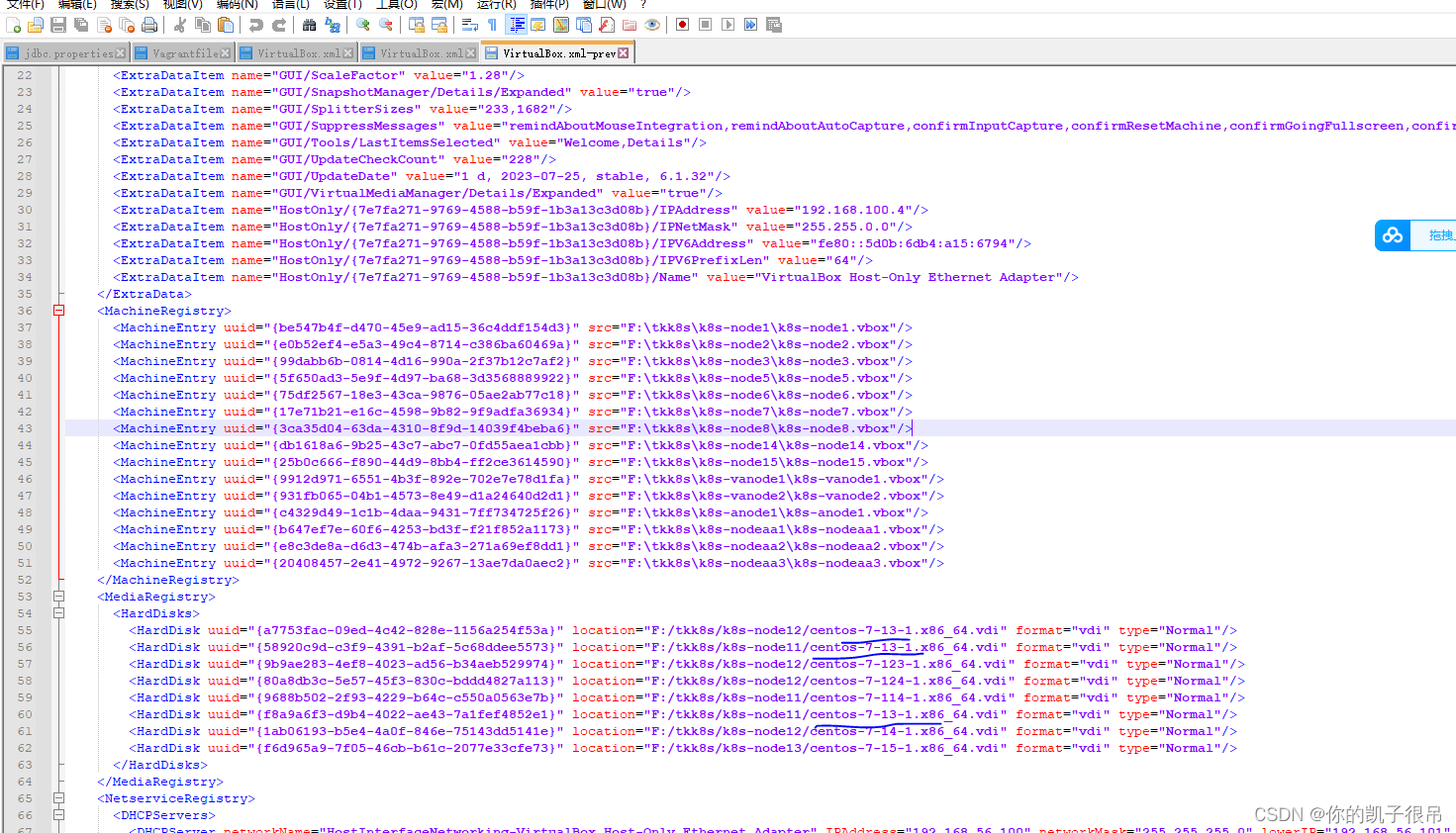Open a file using the folder toolbar icon
The width and height of the screenshot is (1456, 833).
(34, 27)
